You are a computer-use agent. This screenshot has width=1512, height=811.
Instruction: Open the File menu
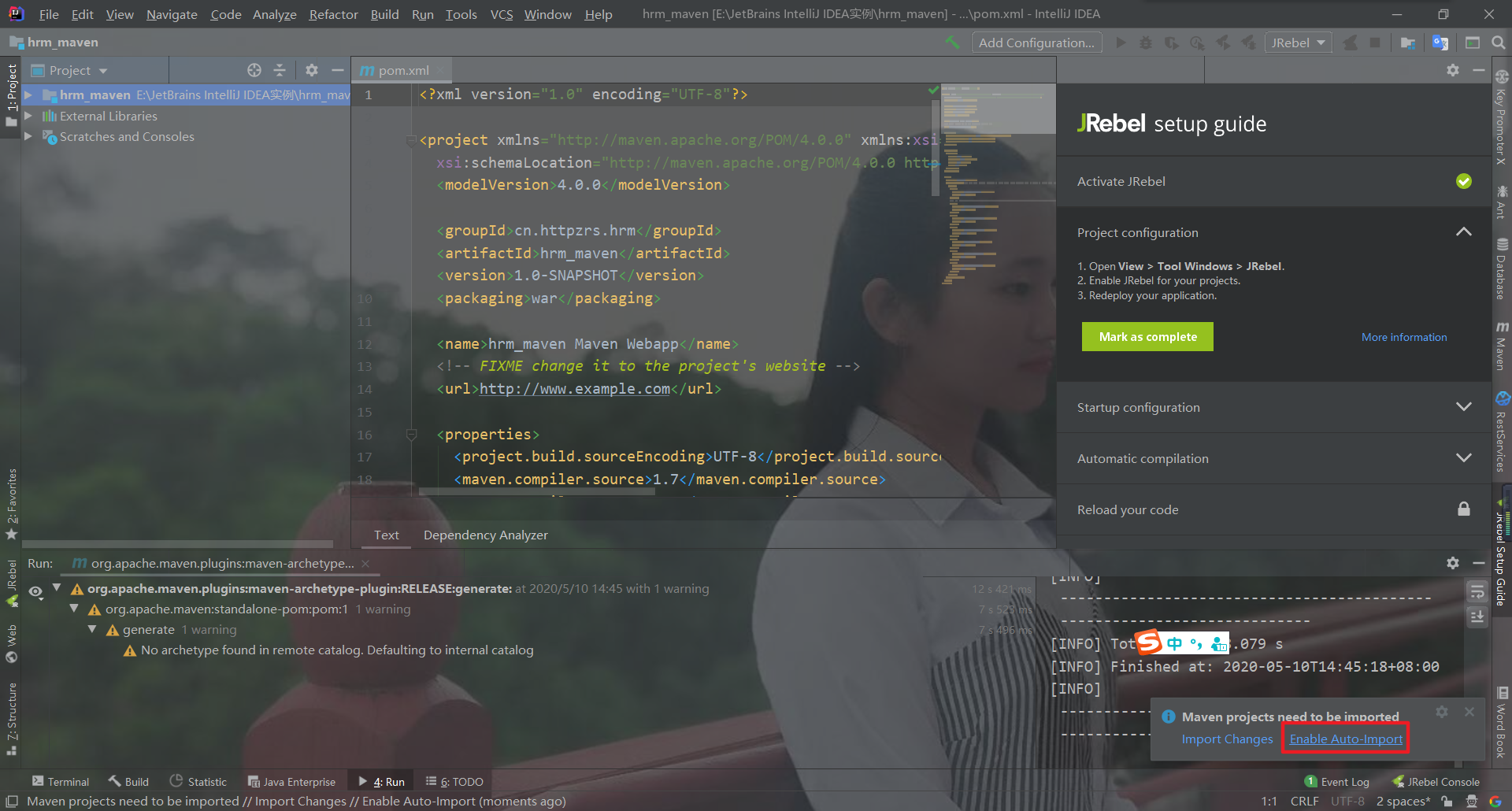pyautogui.click(x=49, y=14)
